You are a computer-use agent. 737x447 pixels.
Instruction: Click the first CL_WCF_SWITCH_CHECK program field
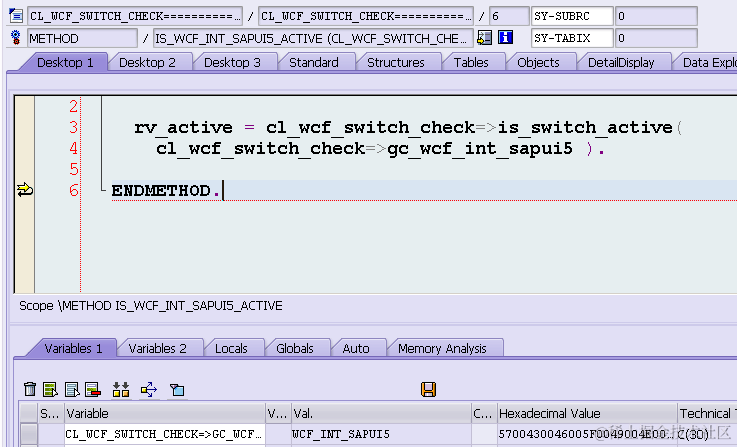(x=135, y=16)
